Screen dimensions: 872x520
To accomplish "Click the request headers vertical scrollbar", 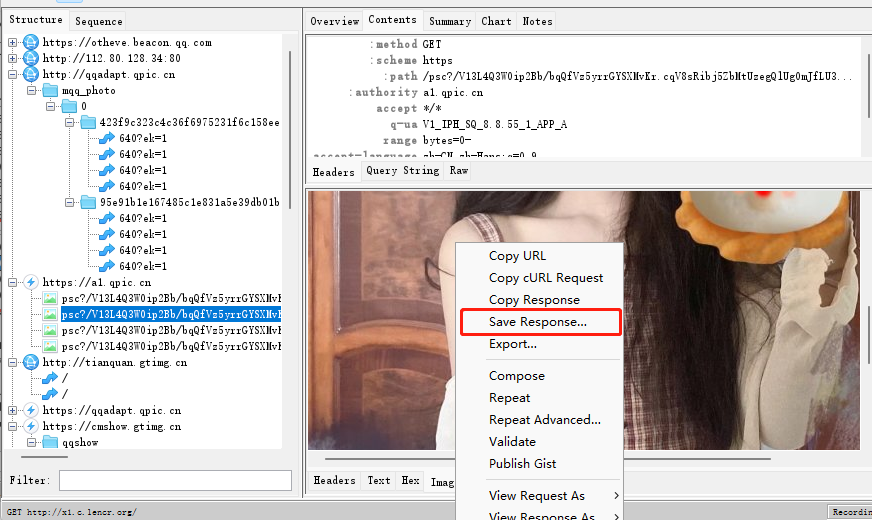I will 869,86.
